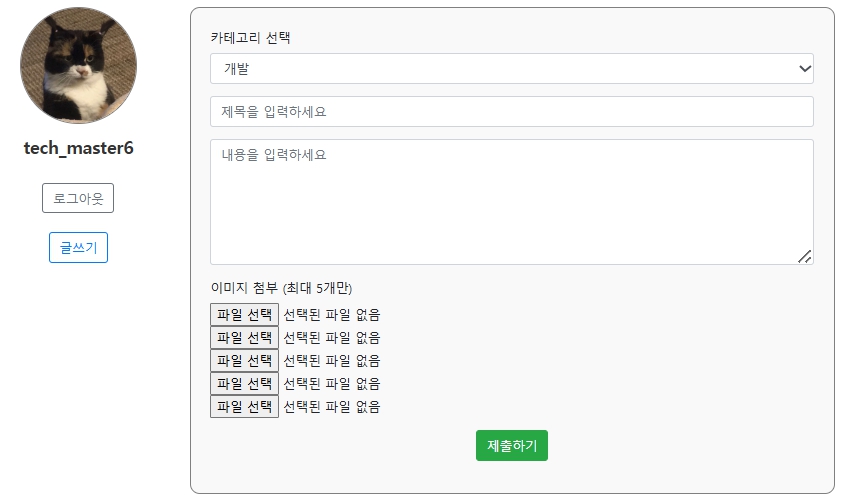Click the textarea resize handle icon
Viewport: 845px width, 500px height.
[x=805, y=257]
